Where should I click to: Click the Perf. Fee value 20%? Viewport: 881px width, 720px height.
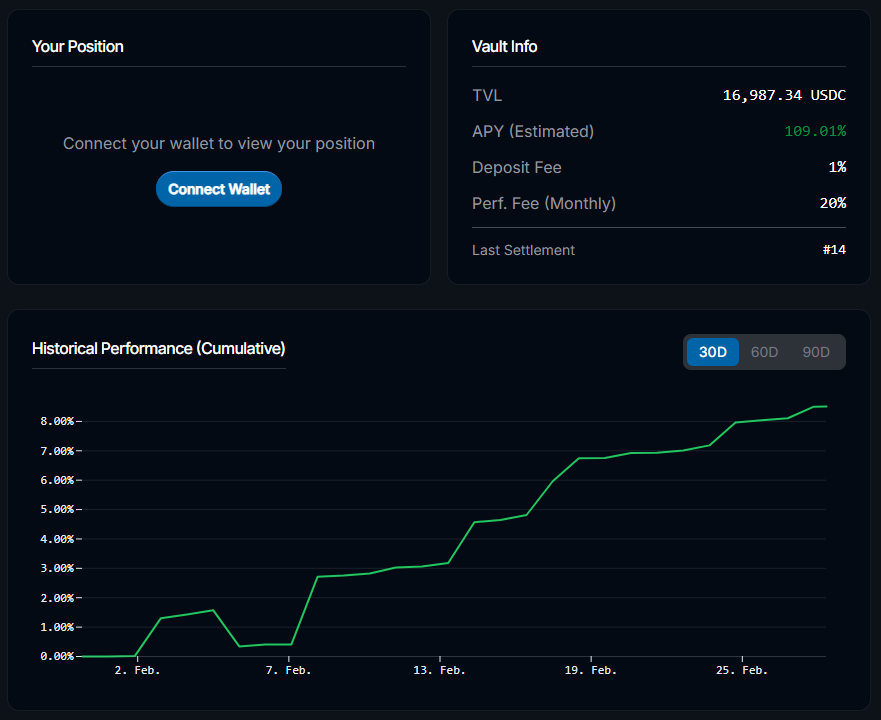point(833,203)
